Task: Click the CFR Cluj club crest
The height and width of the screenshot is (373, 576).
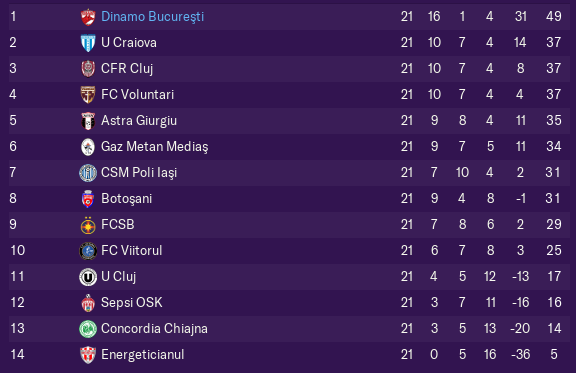Action: (88, 69)
